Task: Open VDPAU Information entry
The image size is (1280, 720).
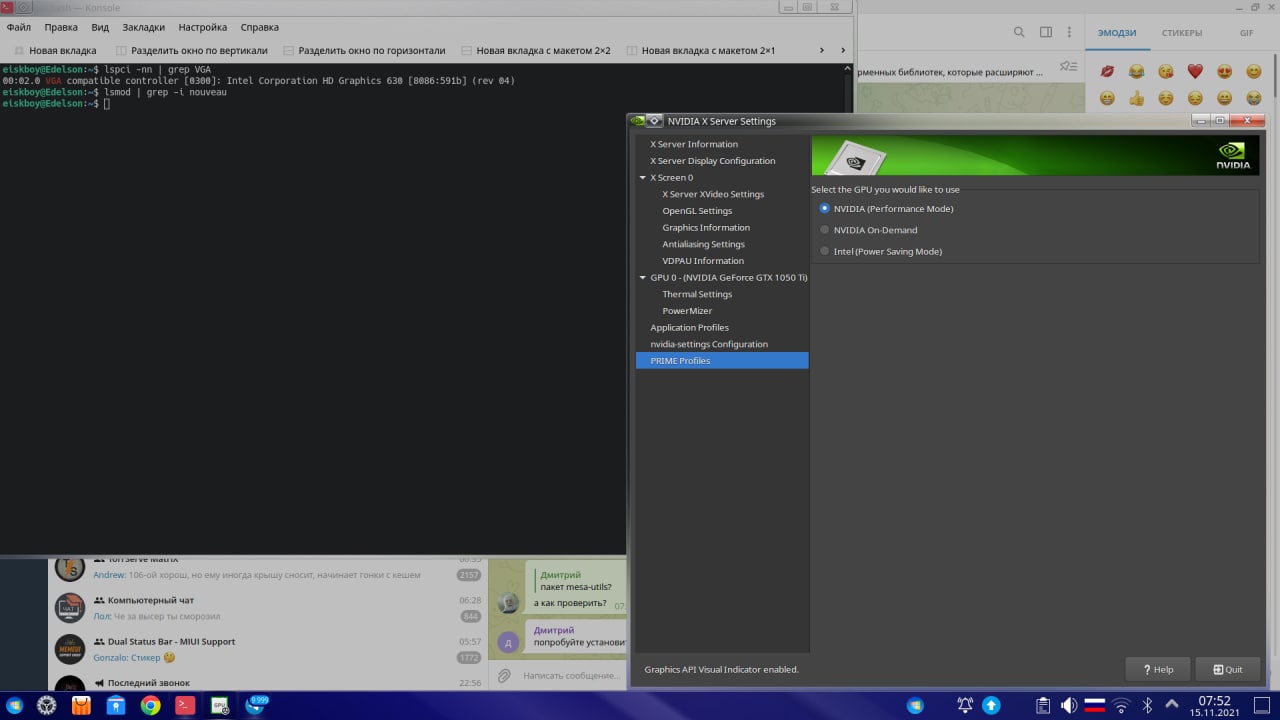Action: (x=703, y=261)
